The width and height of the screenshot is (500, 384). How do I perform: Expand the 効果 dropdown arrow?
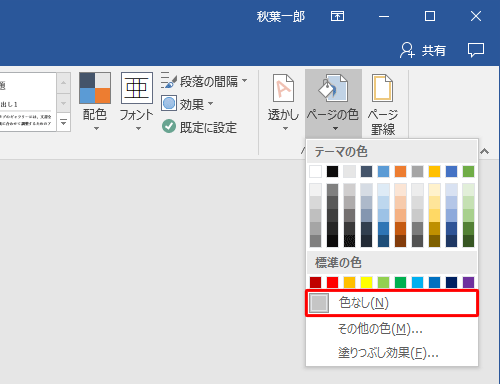[x=210, y=103]
